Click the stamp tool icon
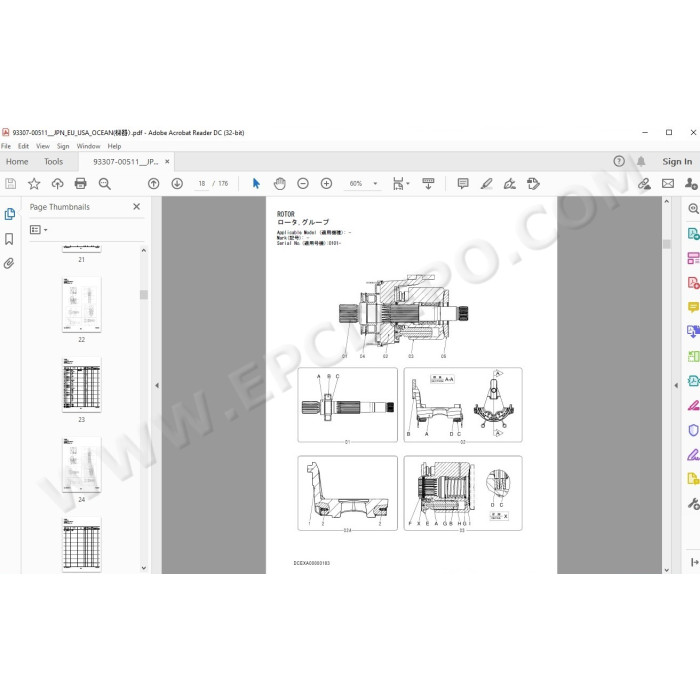 pos(533,183)
